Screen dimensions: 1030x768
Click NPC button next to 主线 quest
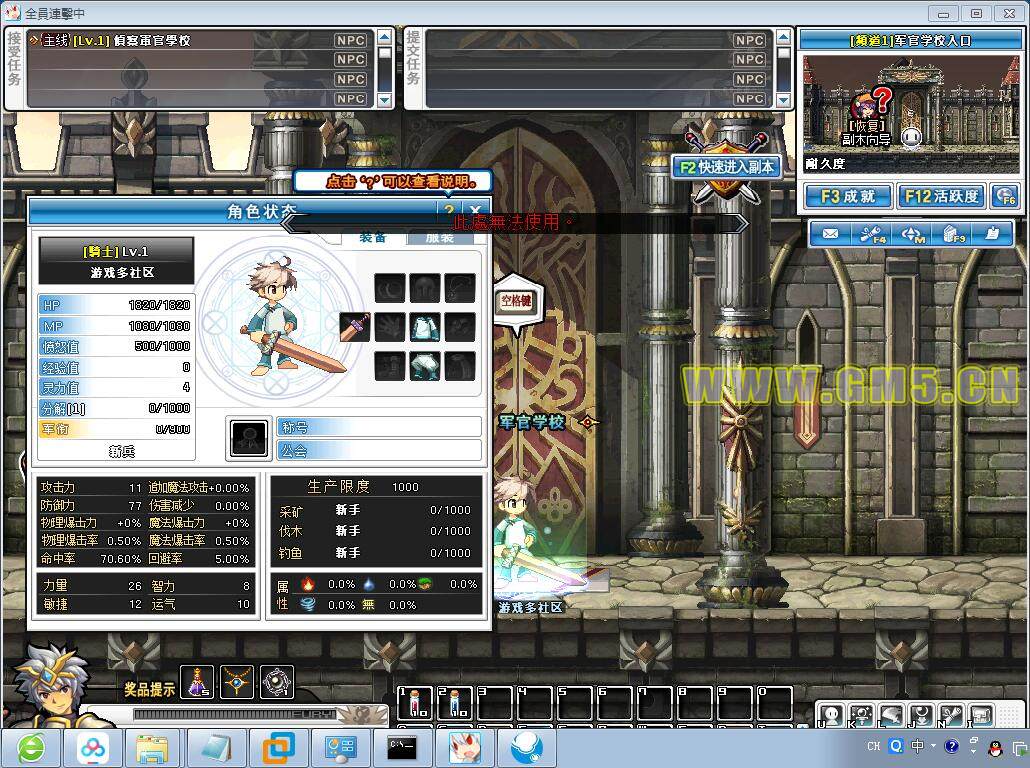tap(350, 41)
